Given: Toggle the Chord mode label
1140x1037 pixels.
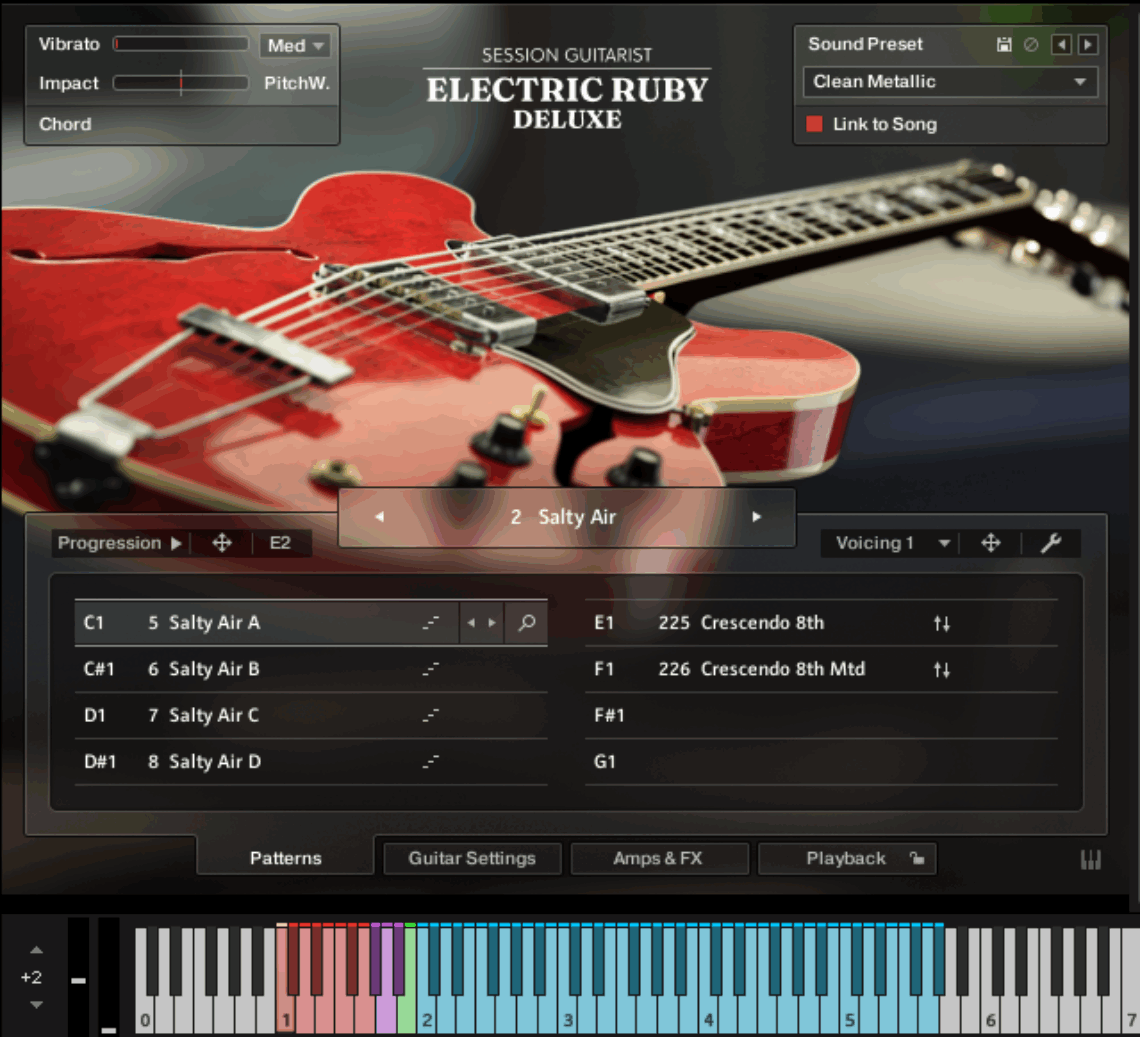Looking at the screenshot, I should pos(65,124).
